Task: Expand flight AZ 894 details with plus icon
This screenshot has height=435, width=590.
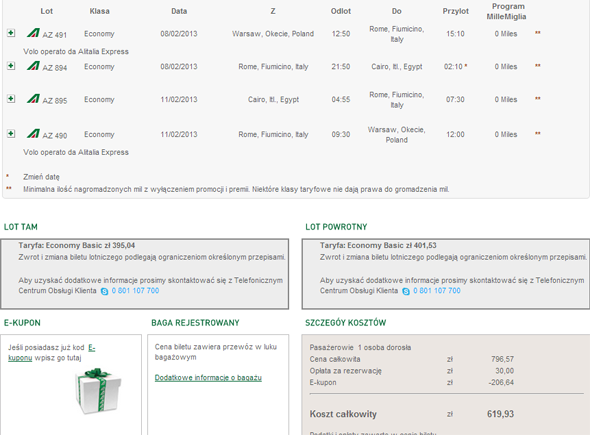Action: coord(11,66)
